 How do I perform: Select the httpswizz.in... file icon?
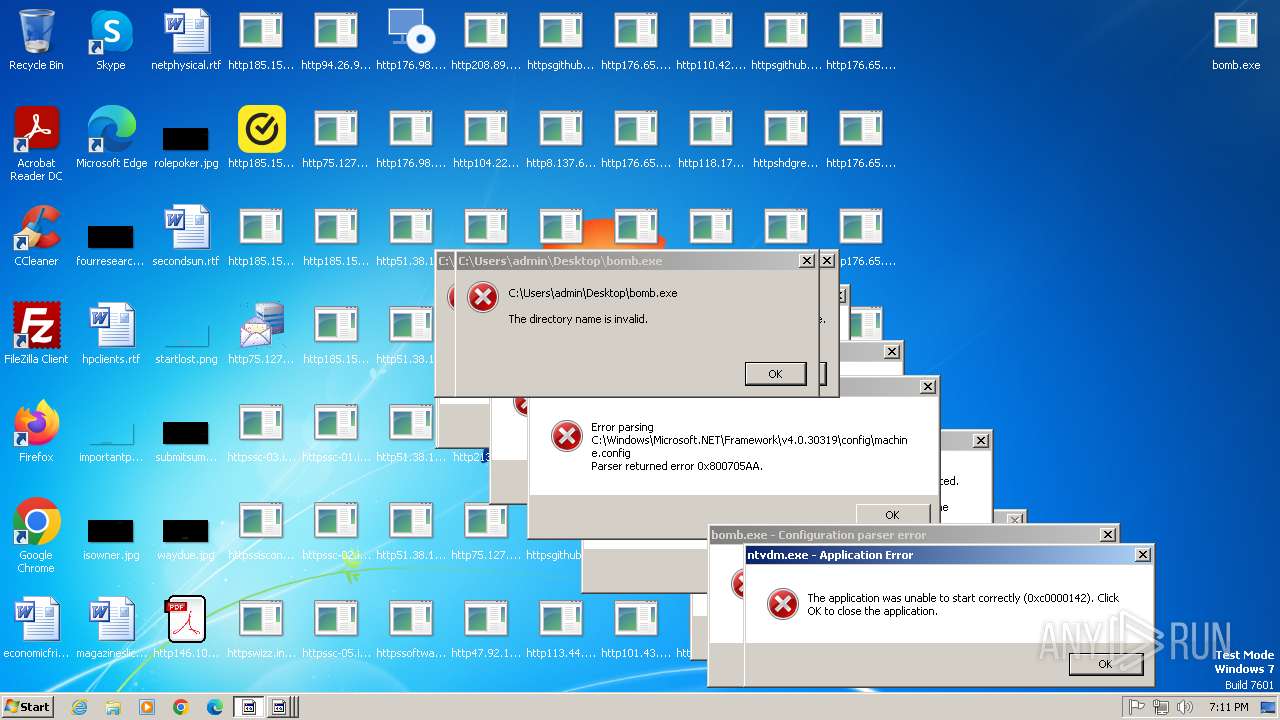click(x=261, y=628)
